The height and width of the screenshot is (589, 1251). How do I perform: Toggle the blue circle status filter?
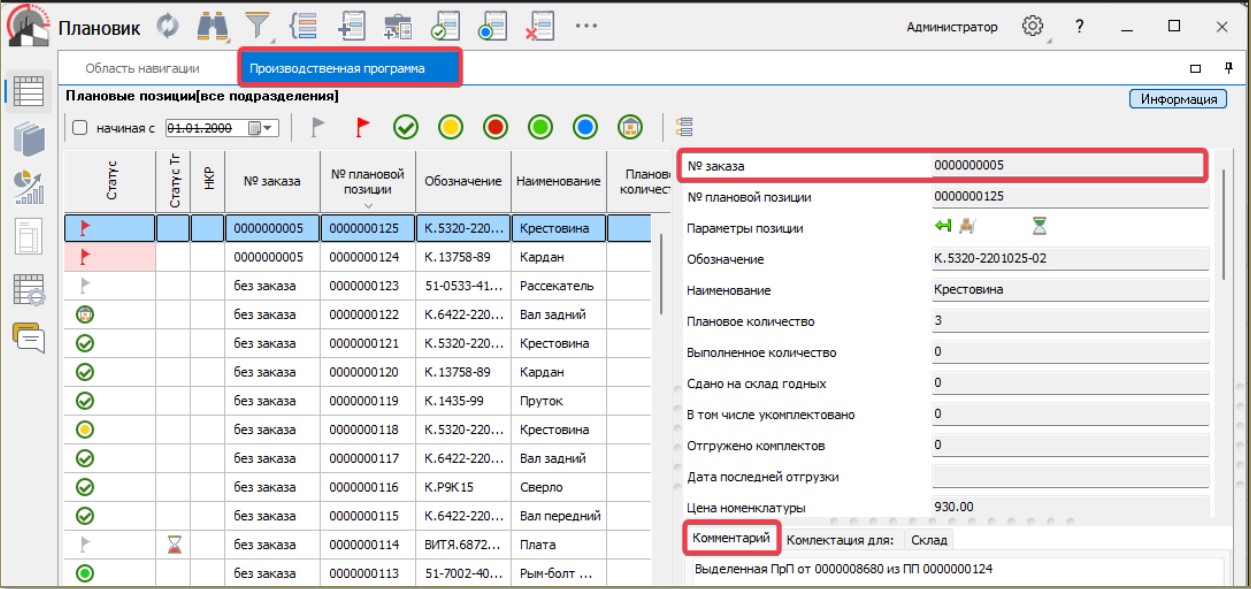tap(585, 127)
